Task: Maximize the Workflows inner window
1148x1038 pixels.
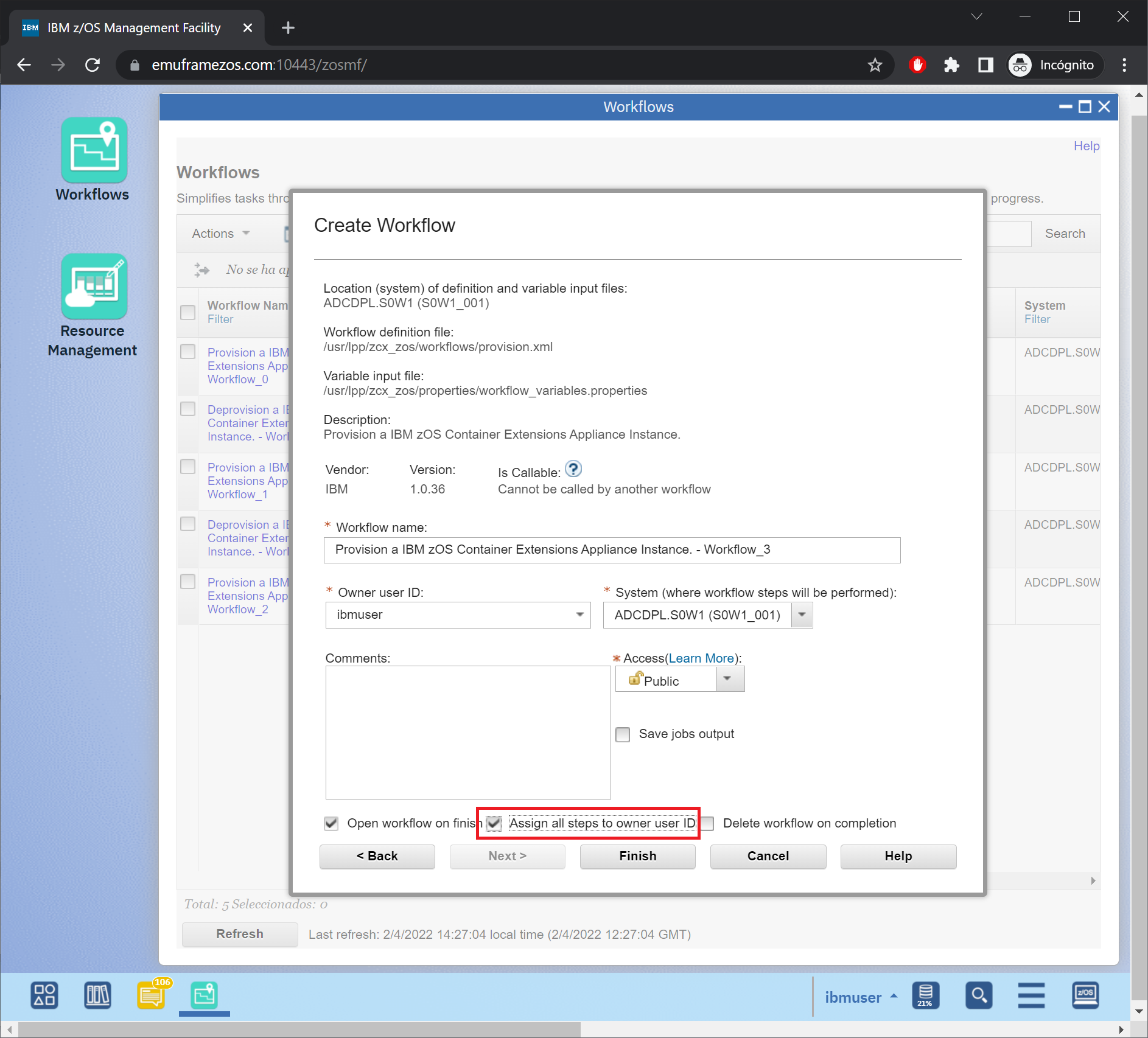Action: (x=1085, y=107)
